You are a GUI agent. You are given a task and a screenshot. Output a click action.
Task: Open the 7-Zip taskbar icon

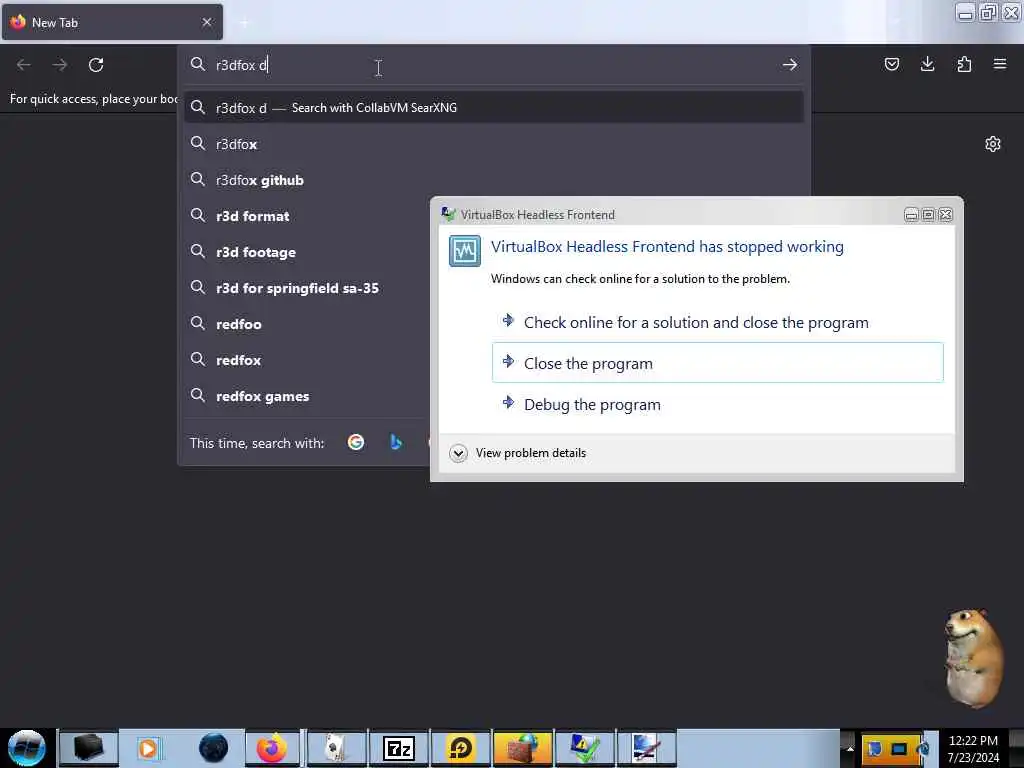[x=398, y=748]
